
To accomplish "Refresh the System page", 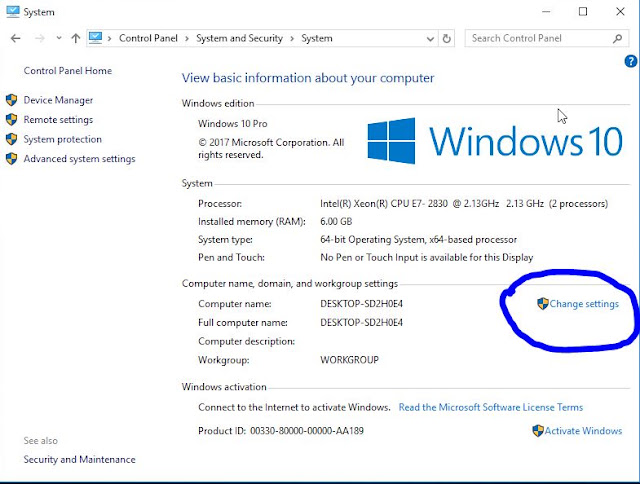I will [x=447, y=39].
